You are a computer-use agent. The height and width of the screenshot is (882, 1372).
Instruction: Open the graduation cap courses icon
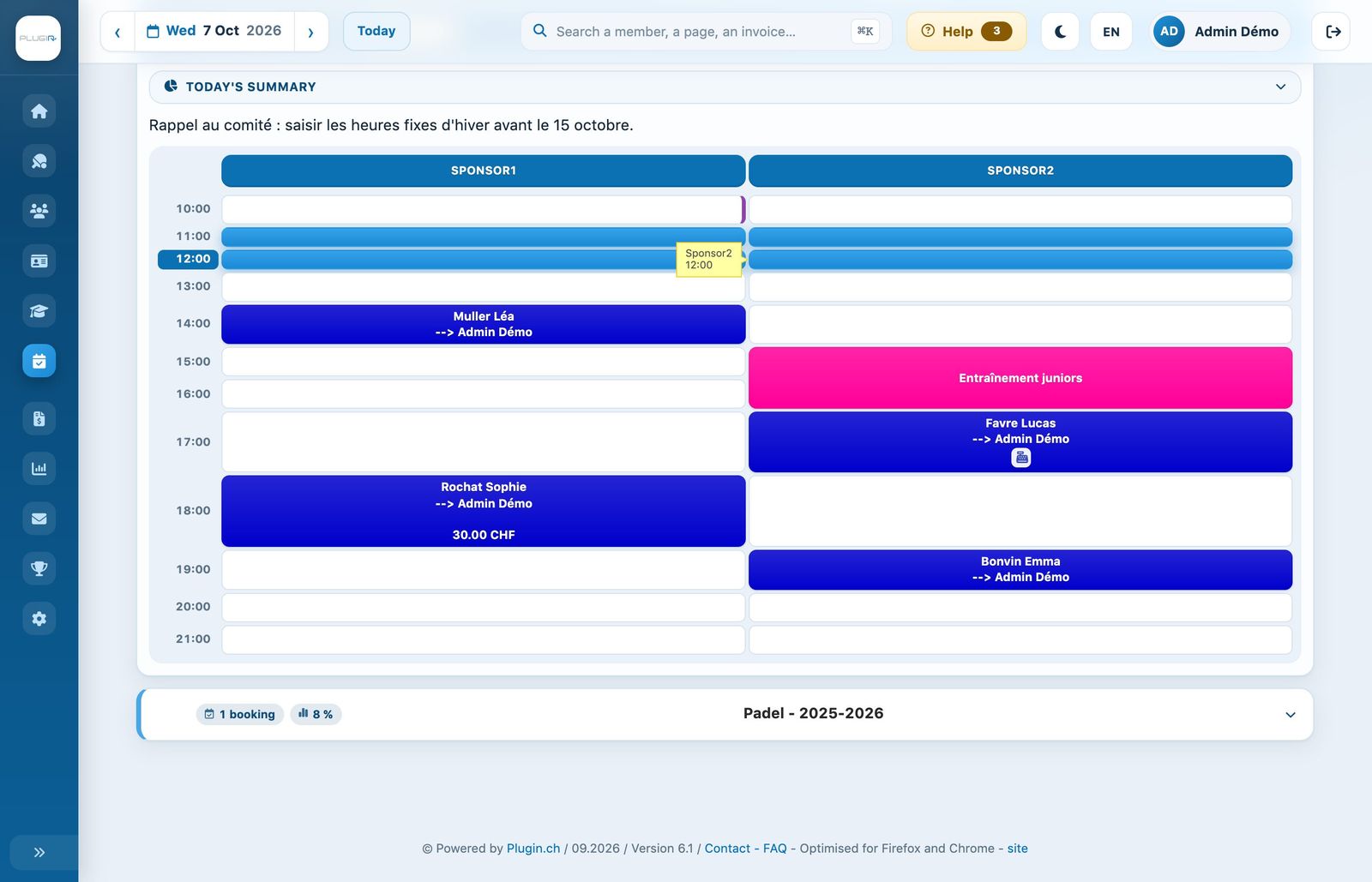(x=39, y=311)
